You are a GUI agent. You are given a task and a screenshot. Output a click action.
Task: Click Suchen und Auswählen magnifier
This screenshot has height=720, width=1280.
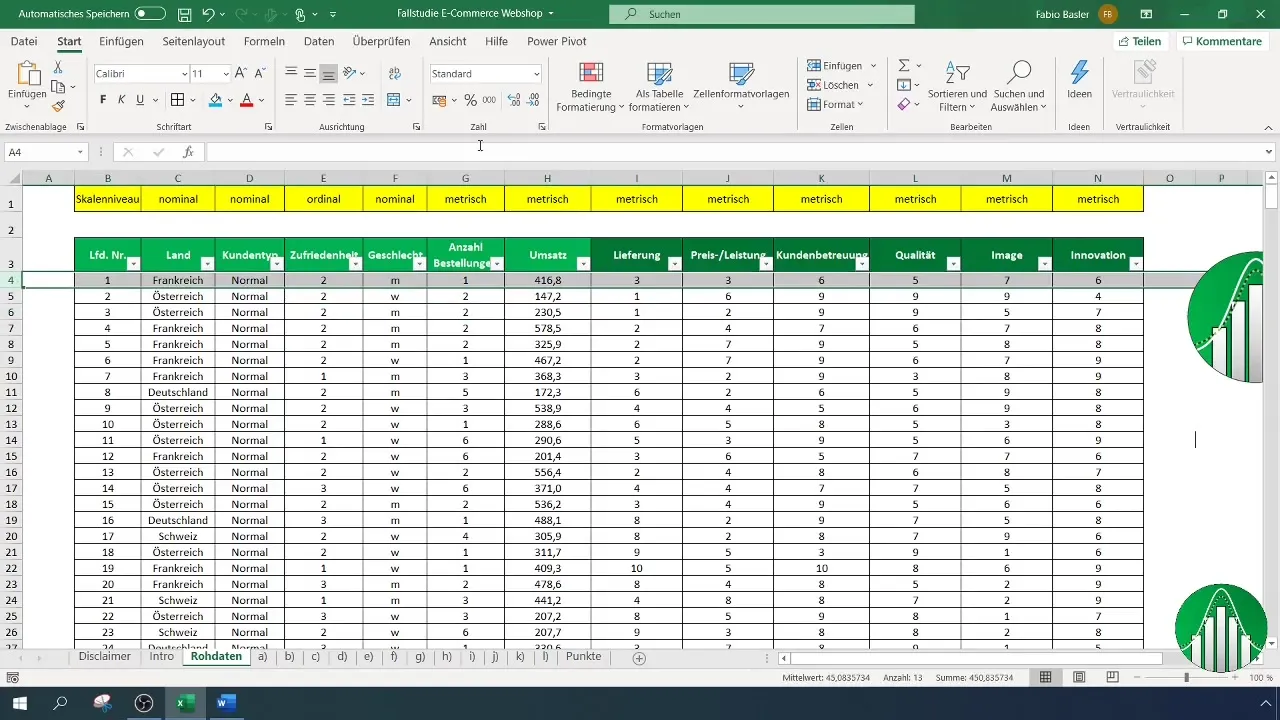tap(1019, 87)
